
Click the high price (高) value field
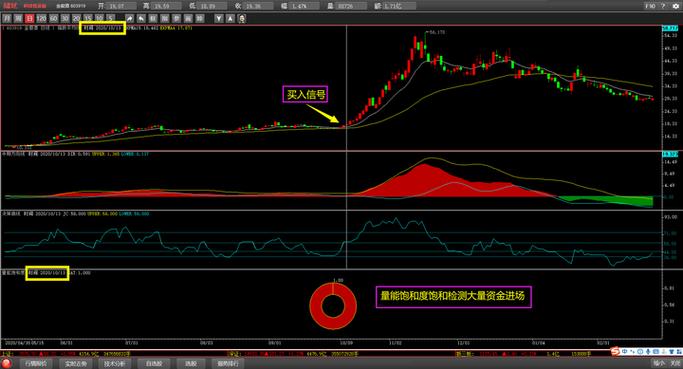coord(167,6)
